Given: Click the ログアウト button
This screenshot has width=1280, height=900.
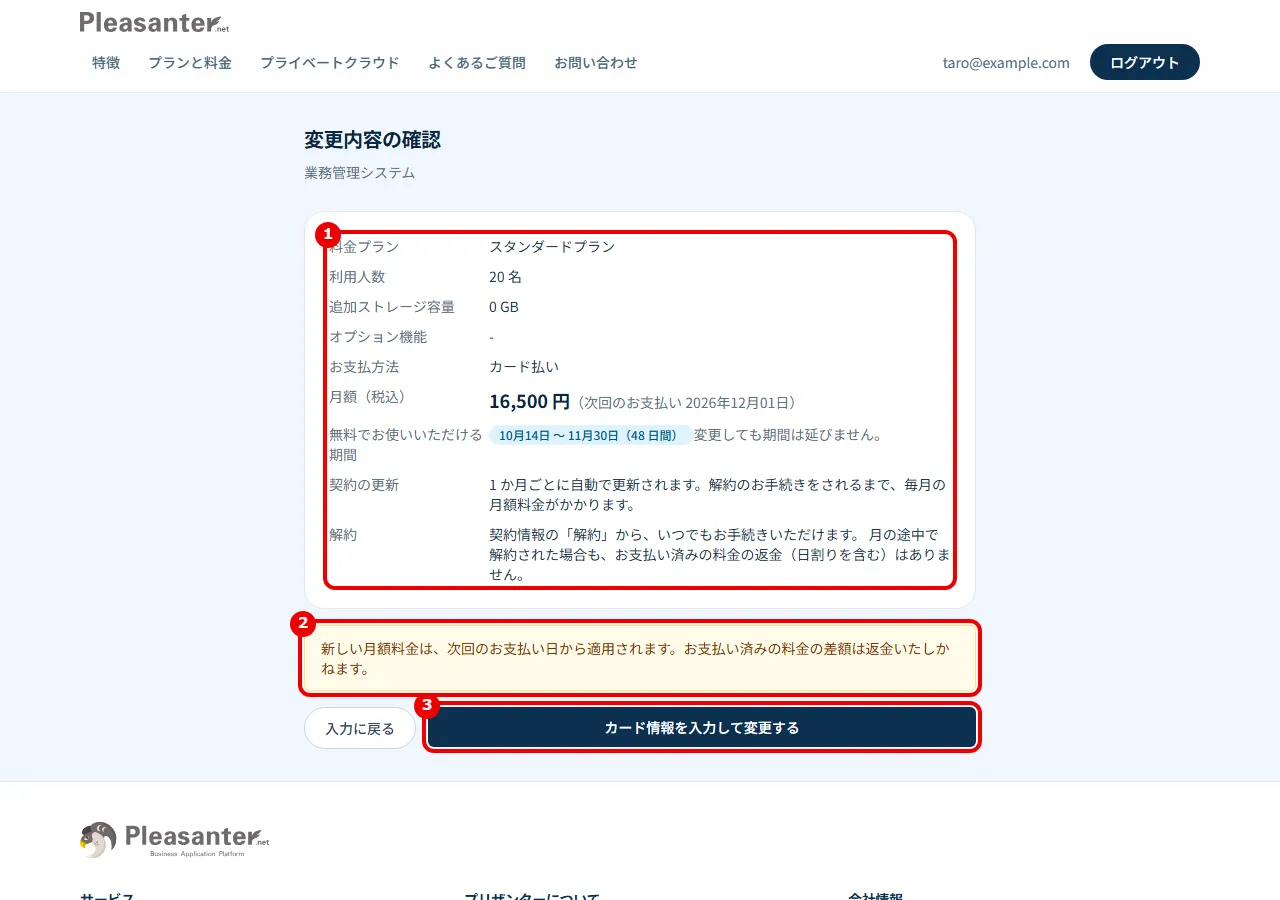Looking at the screenshot, I should [x=1145, y=62].
